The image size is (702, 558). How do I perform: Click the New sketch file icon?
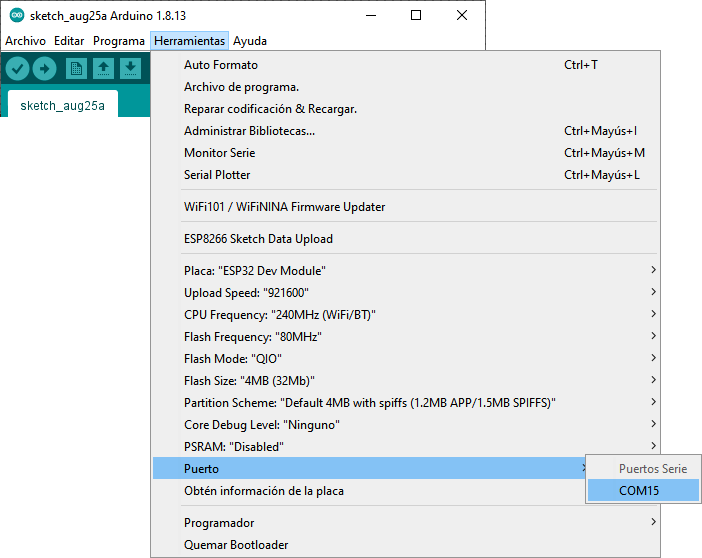[x=76, y=69]
